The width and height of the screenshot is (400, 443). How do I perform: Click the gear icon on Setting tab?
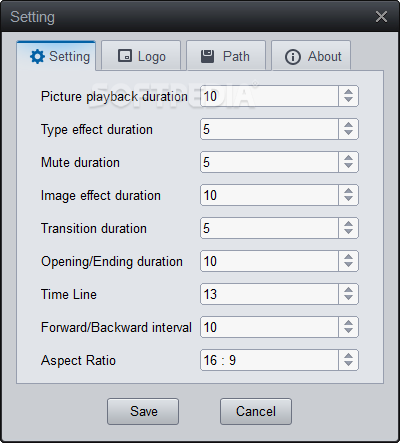pos(37,57)
